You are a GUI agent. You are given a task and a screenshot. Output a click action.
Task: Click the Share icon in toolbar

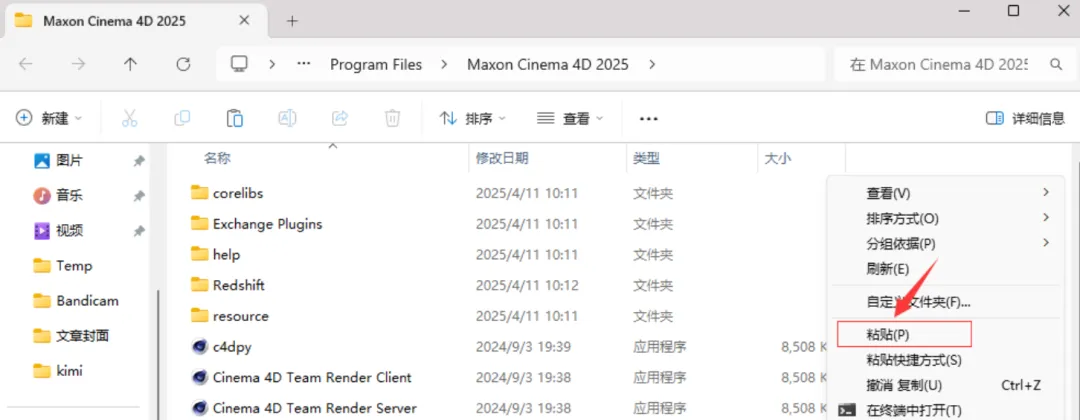click(340, 118)
